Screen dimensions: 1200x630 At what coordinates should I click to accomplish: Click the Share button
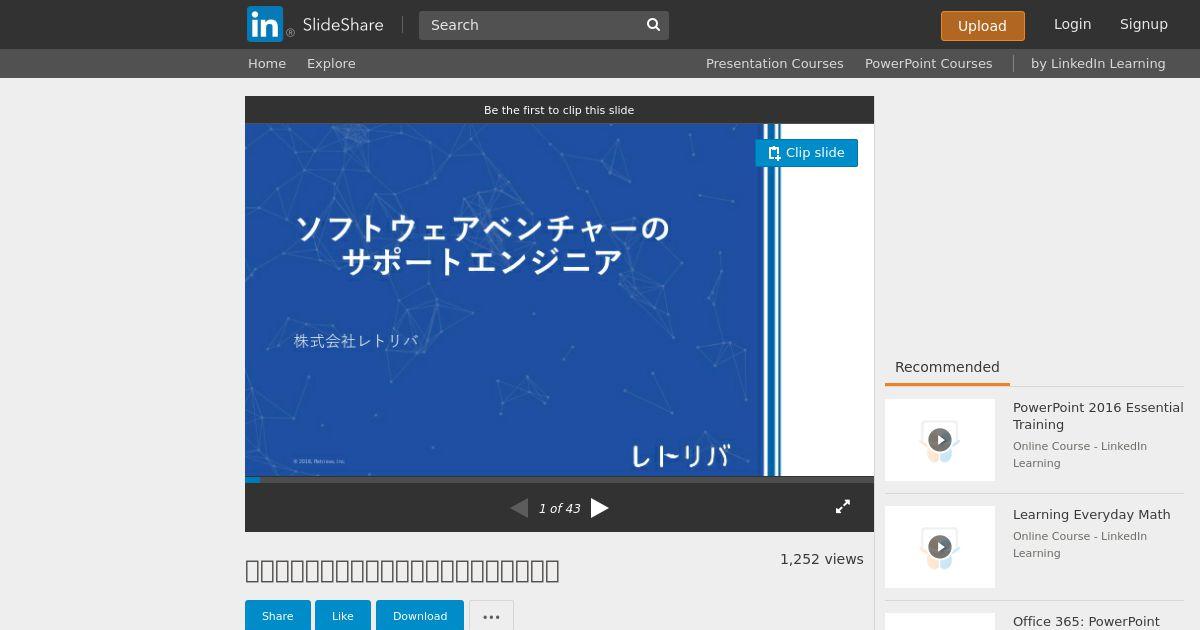click(x=277, y=616)
